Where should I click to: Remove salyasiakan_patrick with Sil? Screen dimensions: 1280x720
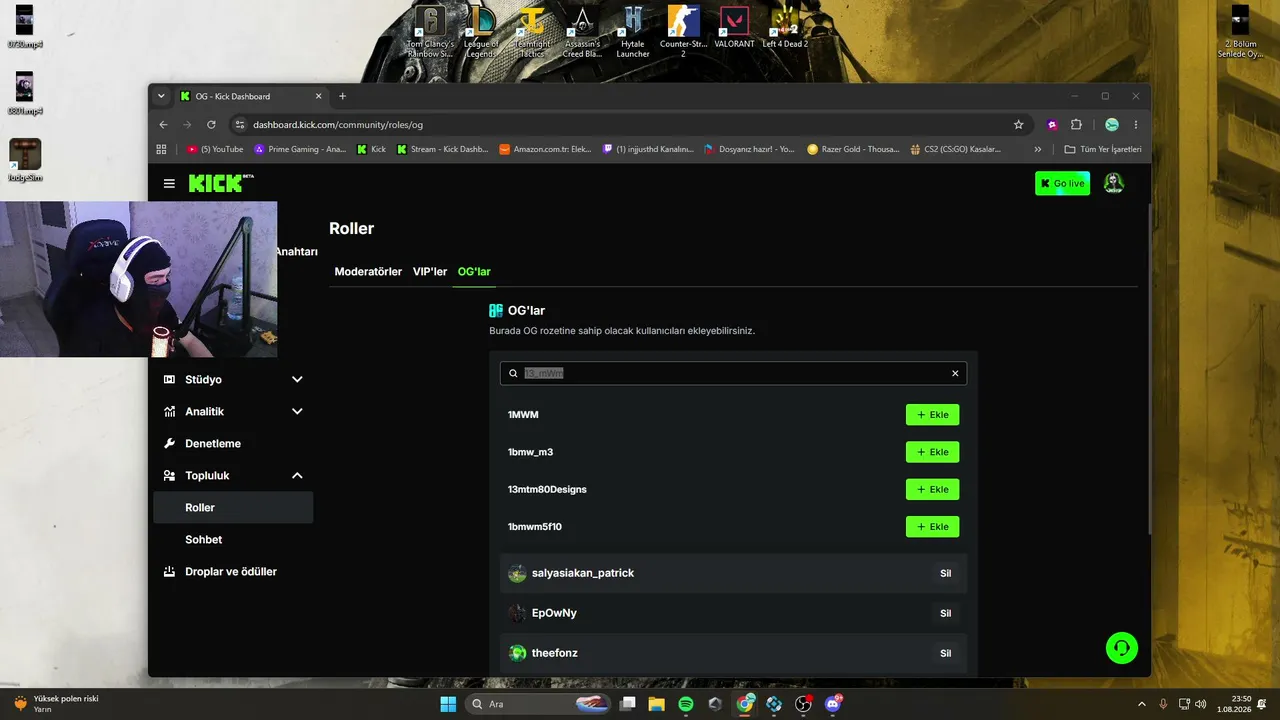coord(945,573)
